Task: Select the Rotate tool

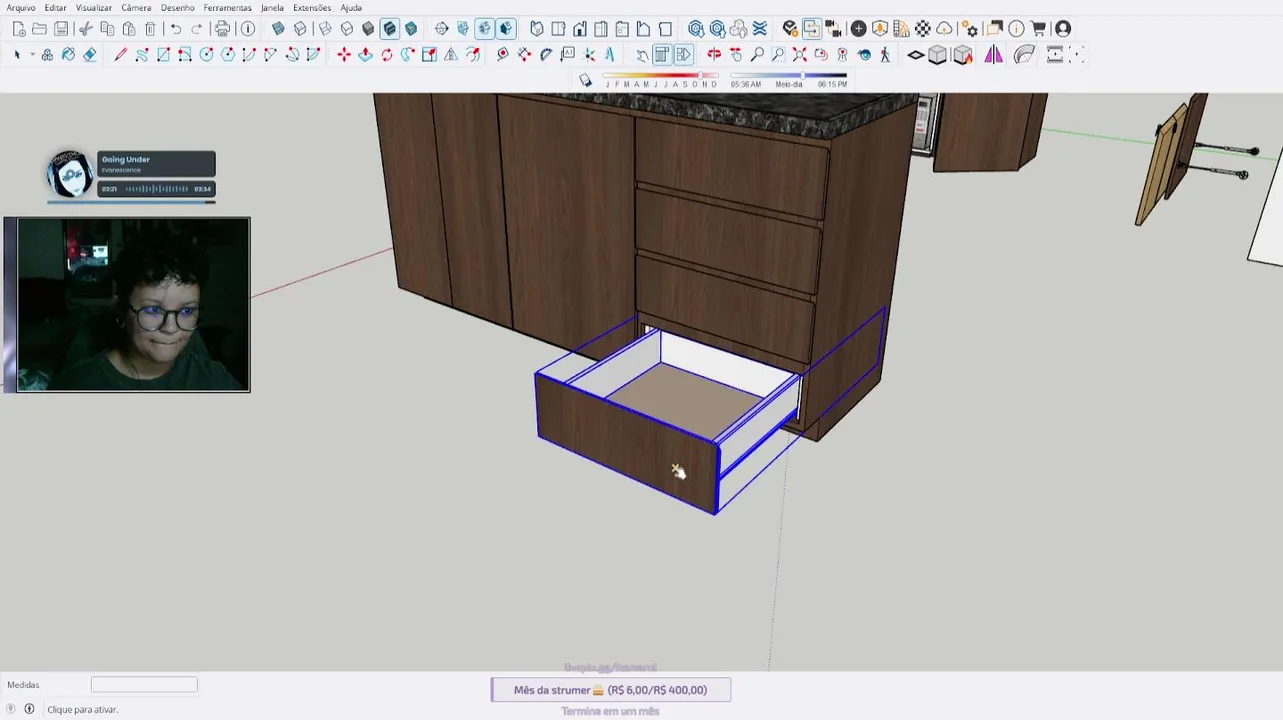Action: (387, 55)
